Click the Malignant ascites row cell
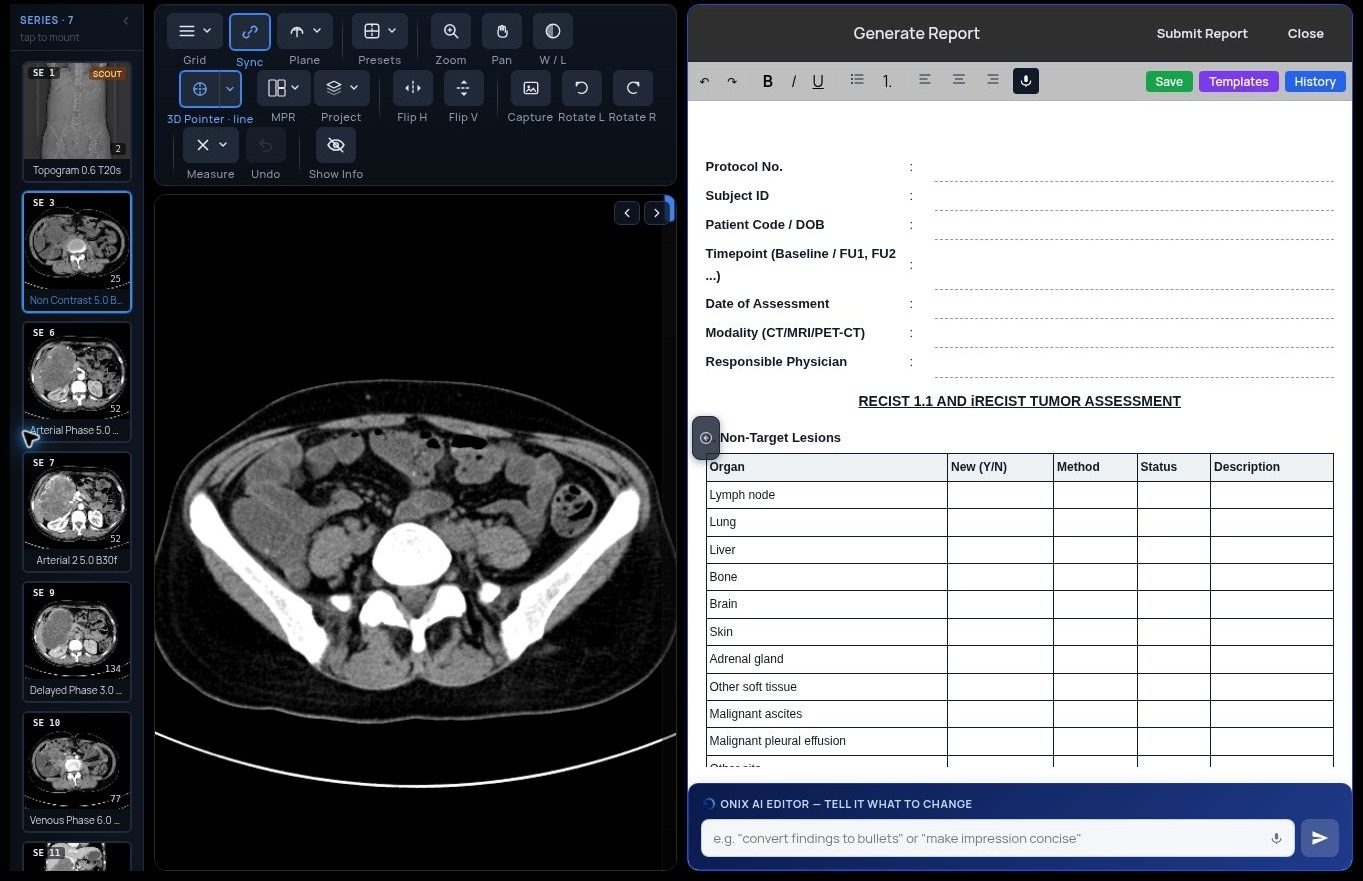Screen dimensions: 1363x881 827,714
